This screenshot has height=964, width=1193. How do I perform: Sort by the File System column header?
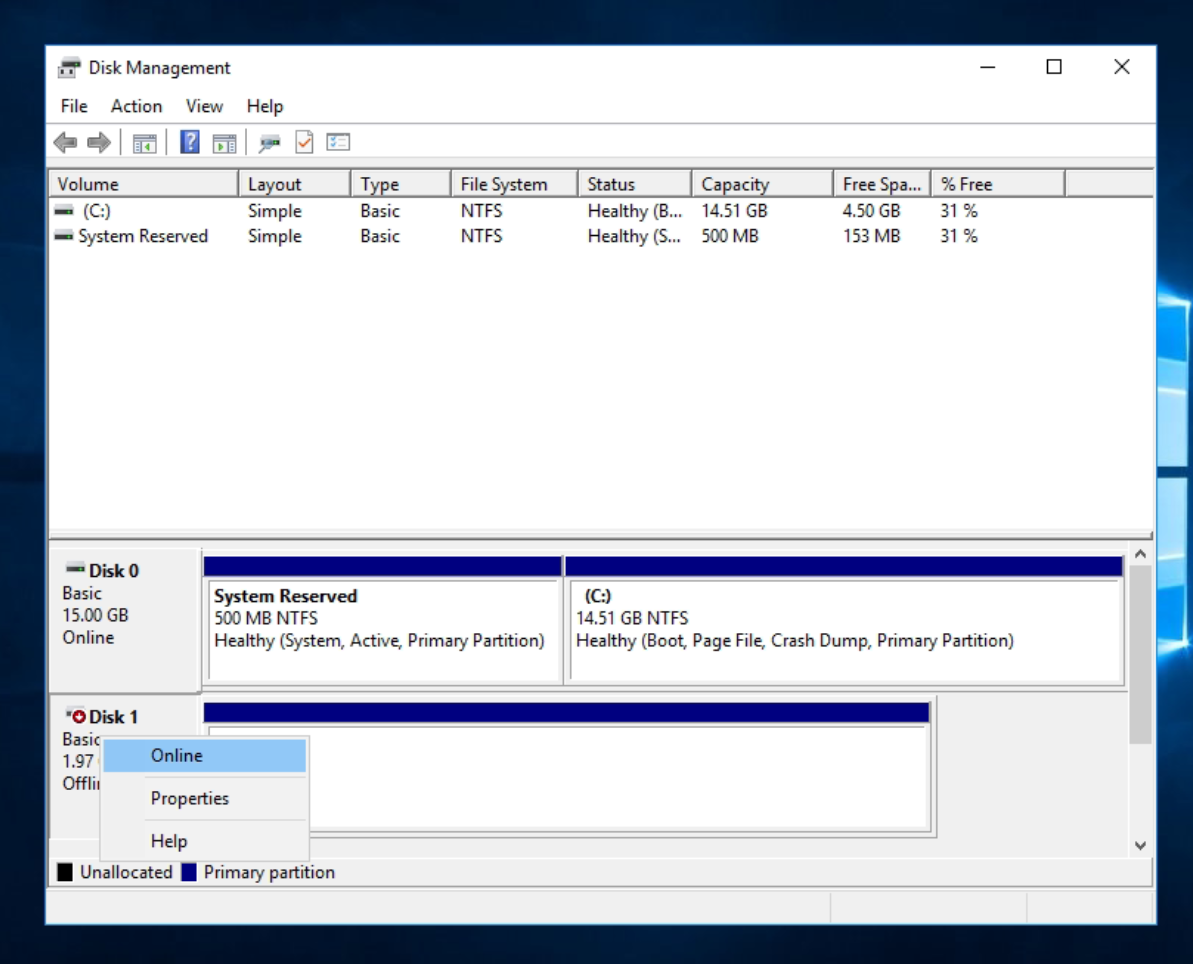click(x=514, y=184)
